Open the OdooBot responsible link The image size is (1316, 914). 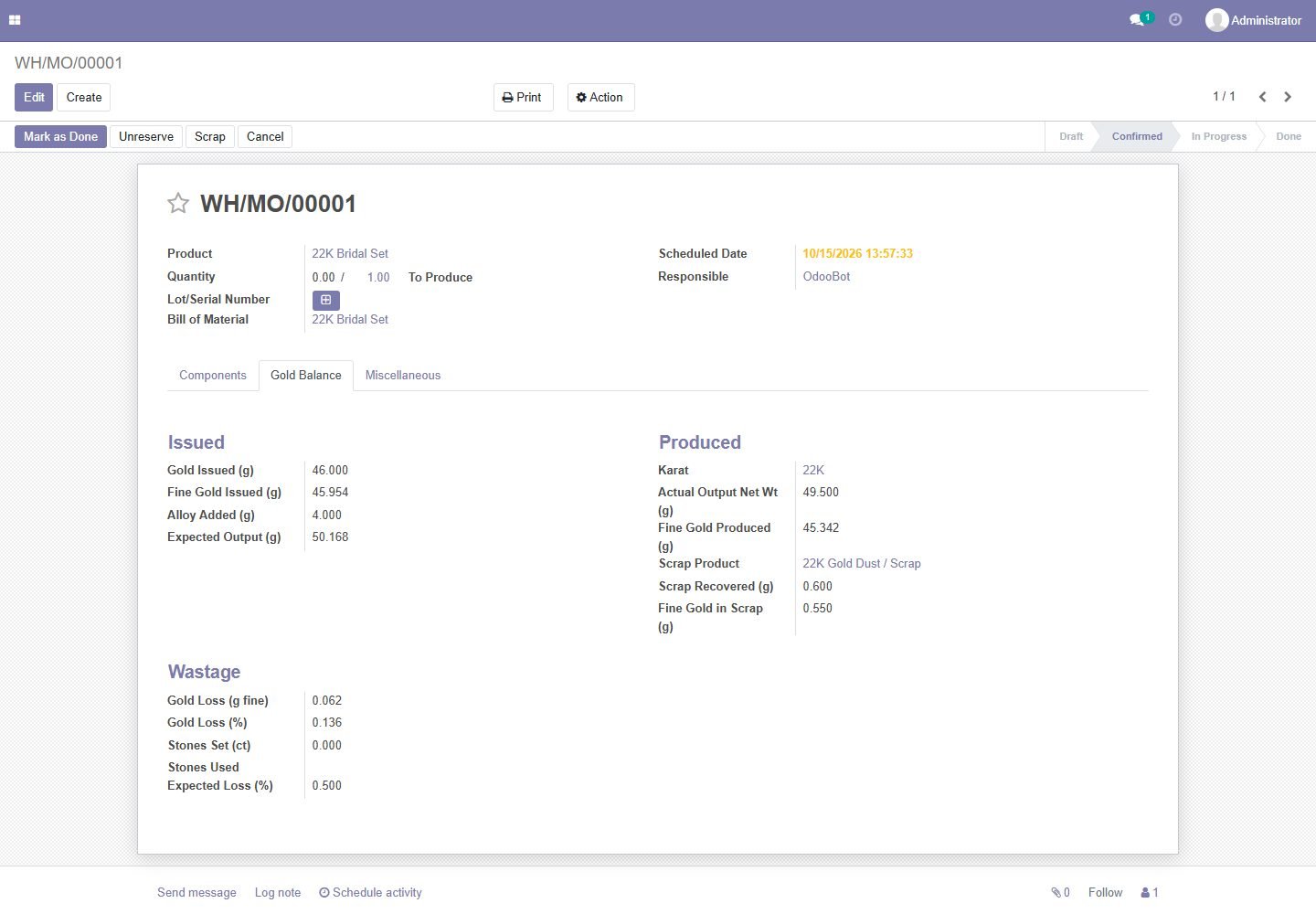[x=826, y=277]
